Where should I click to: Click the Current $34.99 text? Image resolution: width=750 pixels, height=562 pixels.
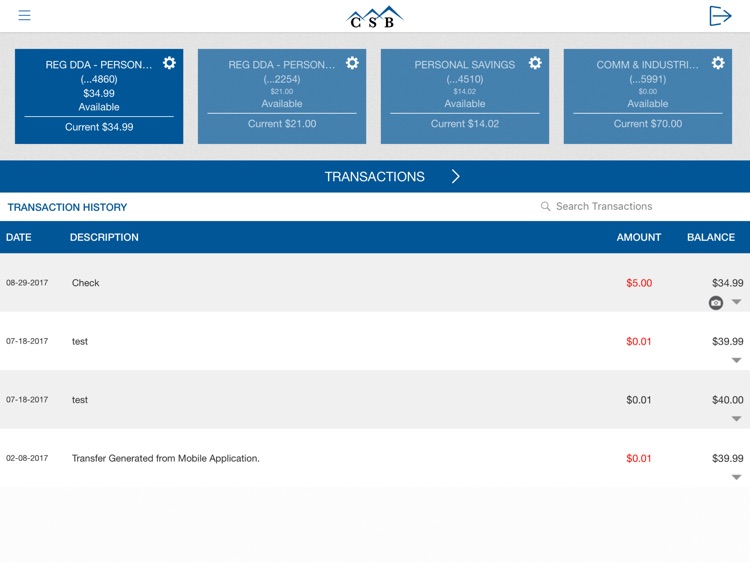pyautogui.click(x=99, y=127)
